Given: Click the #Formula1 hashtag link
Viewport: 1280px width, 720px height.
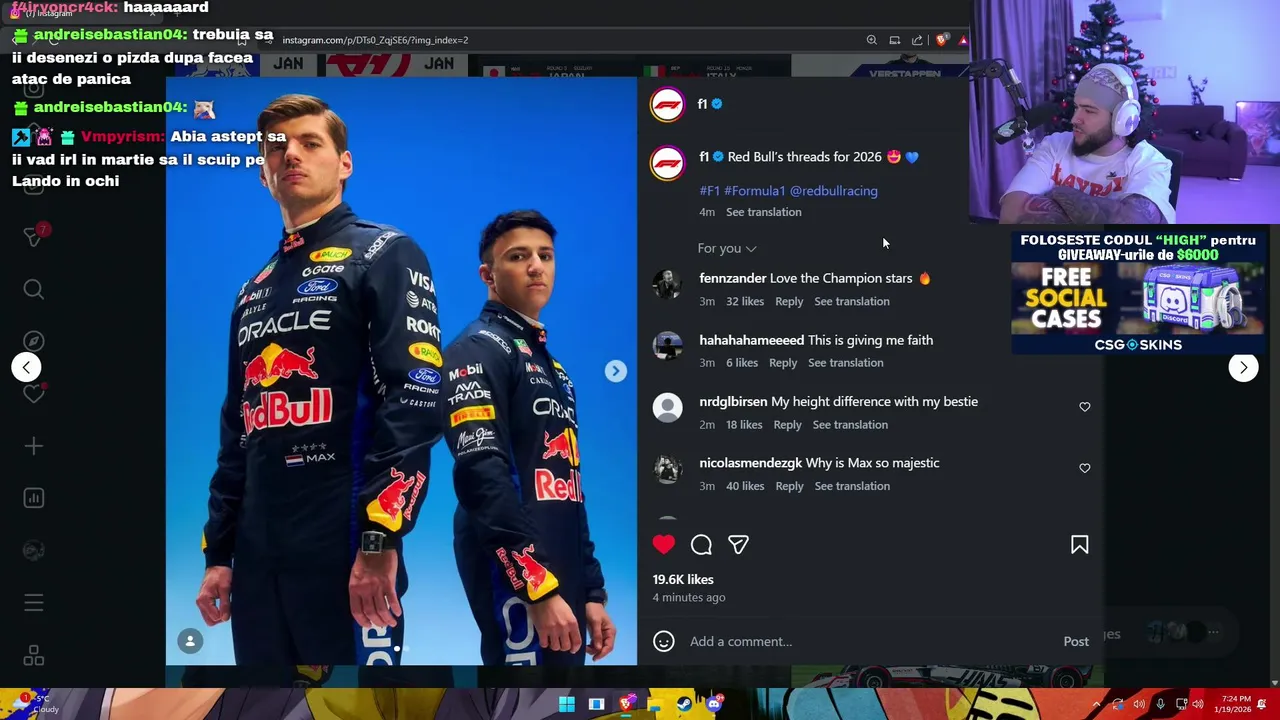Looking at the screenshot, I should [754, 190].
